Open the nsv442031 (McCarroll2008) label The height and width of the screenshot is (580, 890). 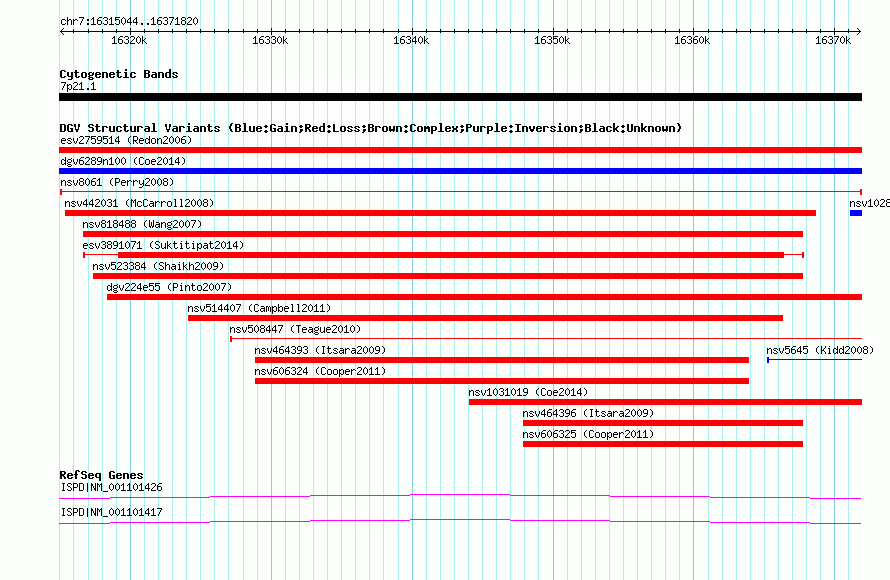[x=139, y=203]
